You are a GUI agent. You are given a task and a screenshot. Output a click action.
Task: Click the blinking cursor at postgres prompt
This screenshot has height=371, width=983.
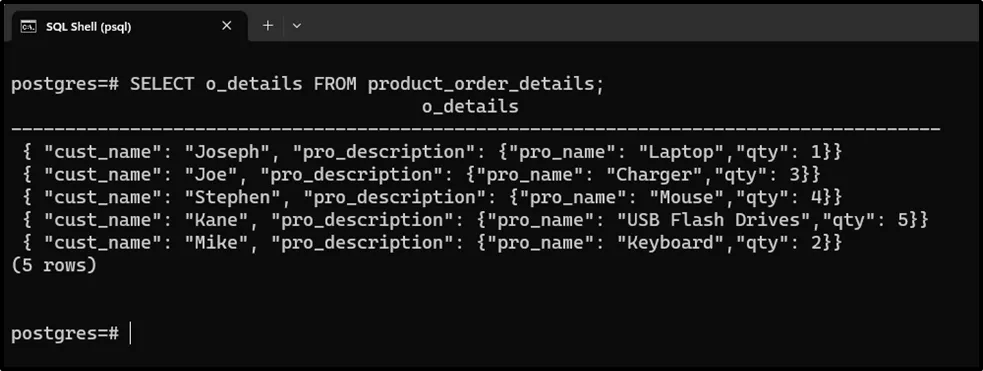(x=130, y=333)
